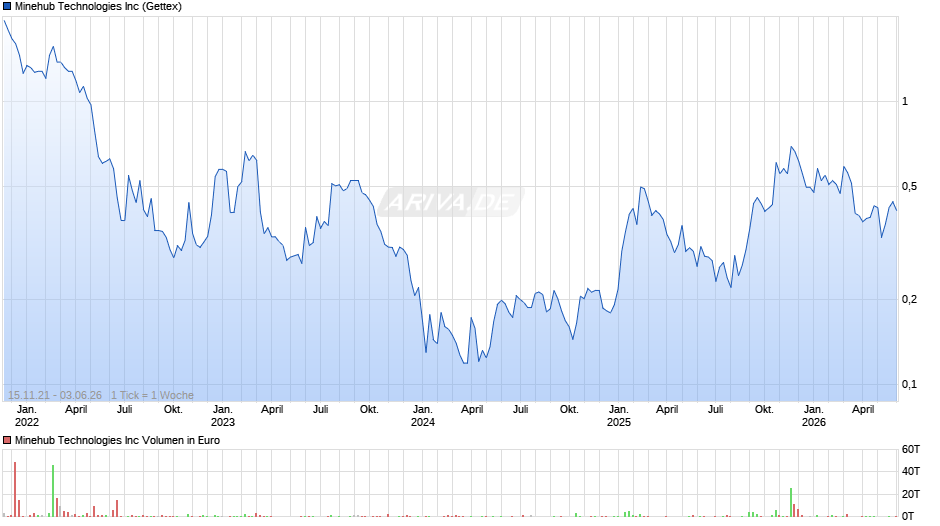
Task: Click the tallest red volume bar near January 2022
Action: (x=15, y=489)
